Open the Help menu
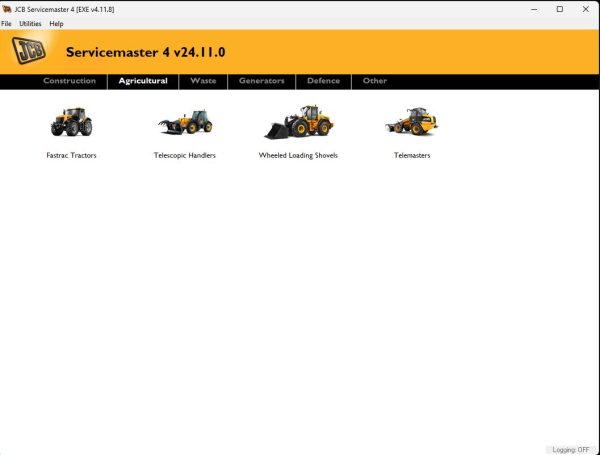 pyautogui.click(x=56, y=24)
